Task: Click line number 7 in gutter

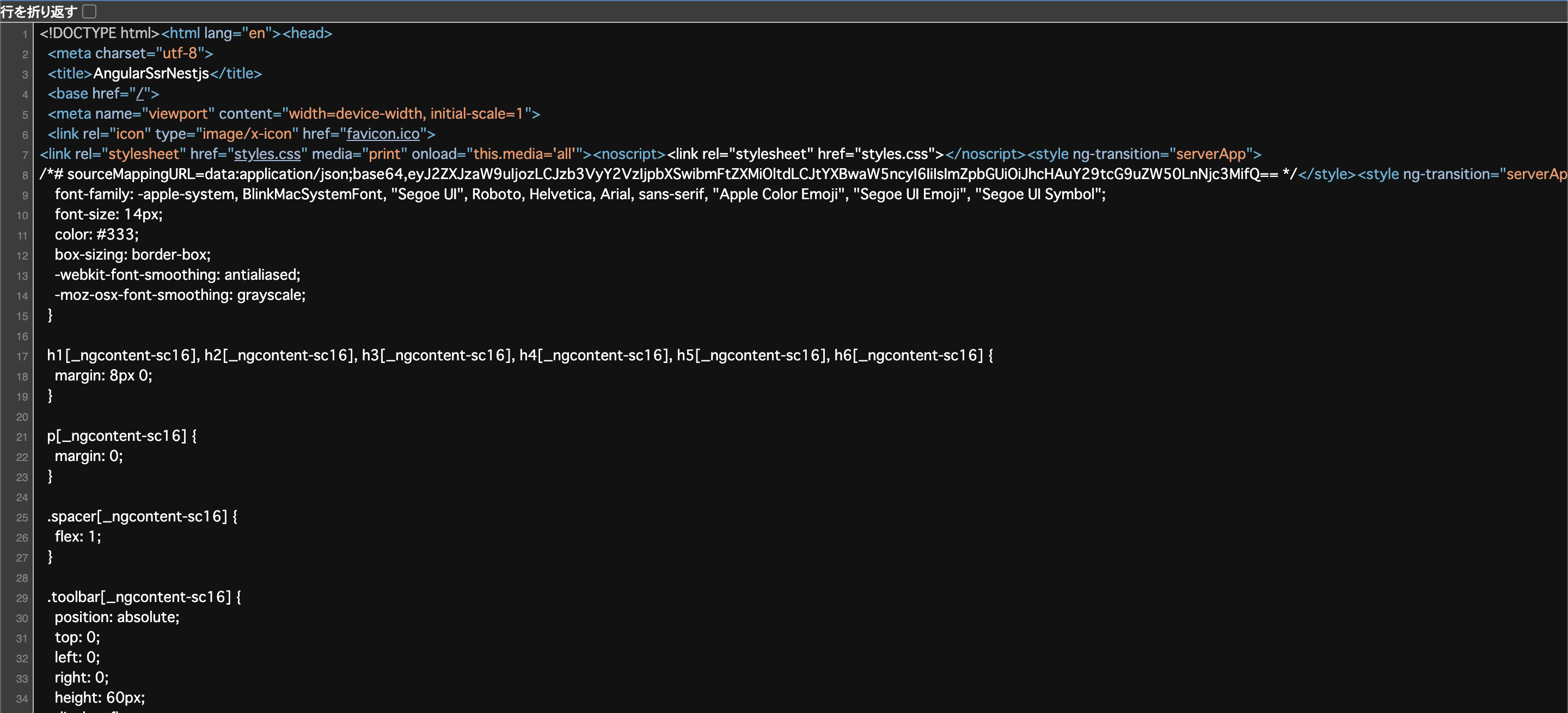Action: (x=25, y=155)
